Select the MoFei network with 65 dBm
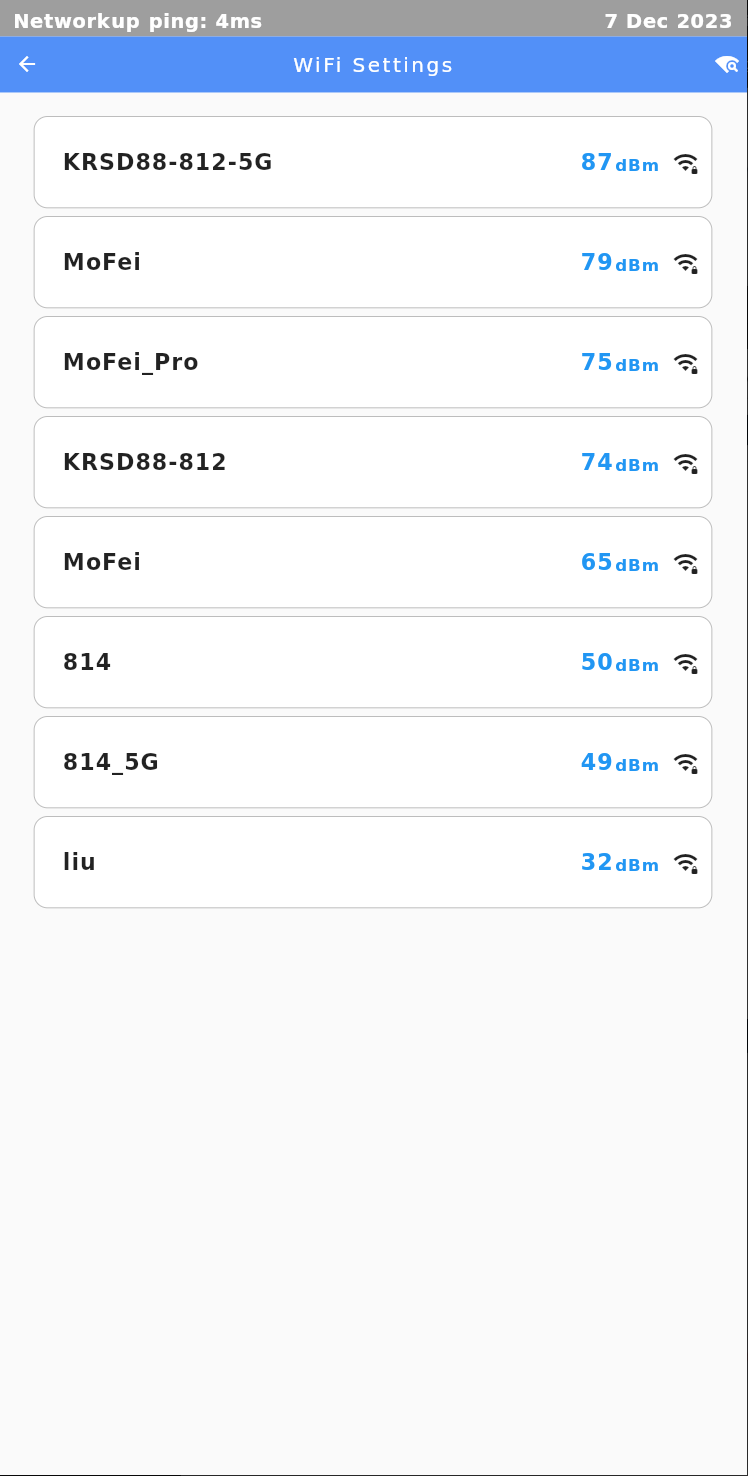748x1476 pixels. (x=102, y=562)
